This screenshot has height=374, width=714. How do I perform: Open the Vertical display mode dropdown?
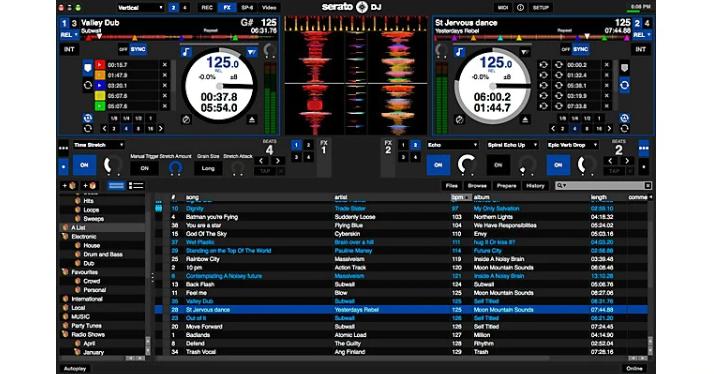(139, 7)
